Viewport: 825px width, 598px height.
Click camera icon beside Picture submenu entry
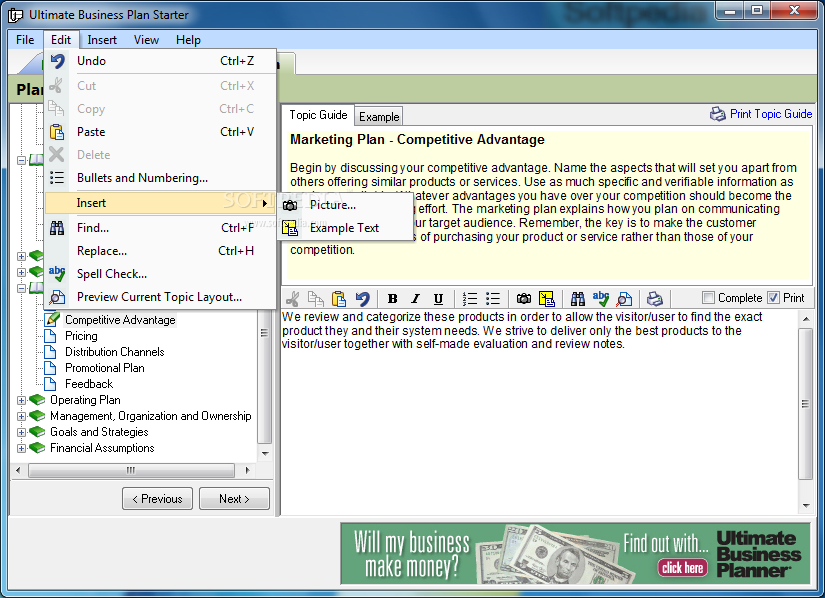pos(290,205)
